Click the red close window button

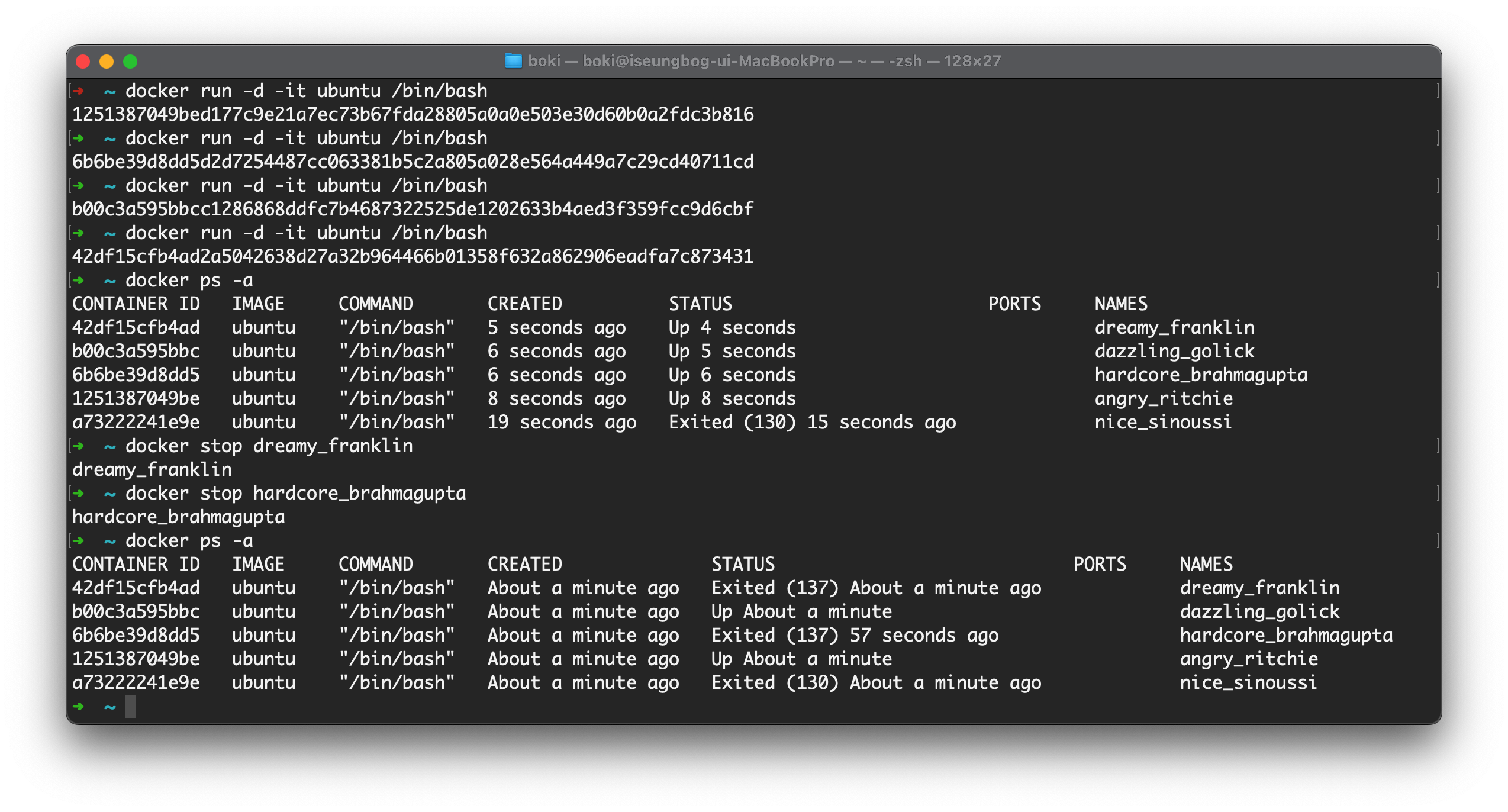point(83,62)
